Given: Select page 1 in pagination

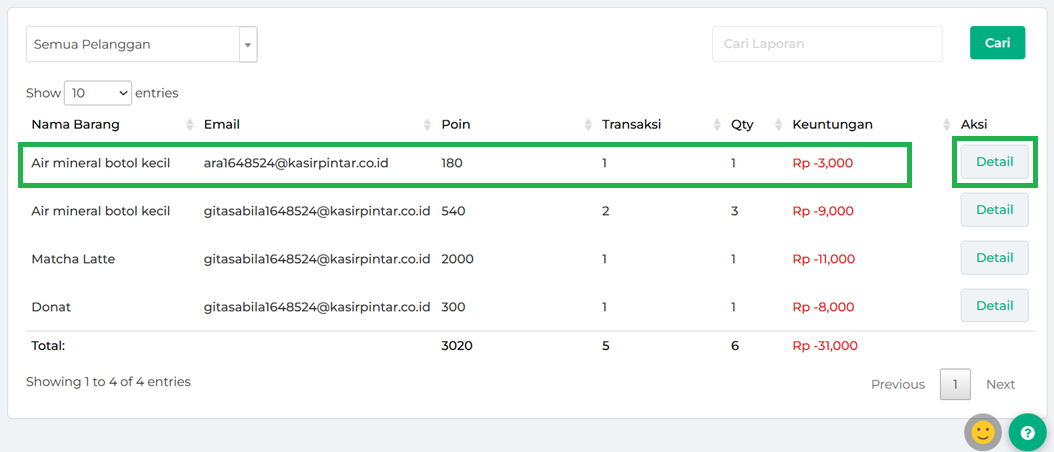Looking at the screenshot, I should click(955, 384).
